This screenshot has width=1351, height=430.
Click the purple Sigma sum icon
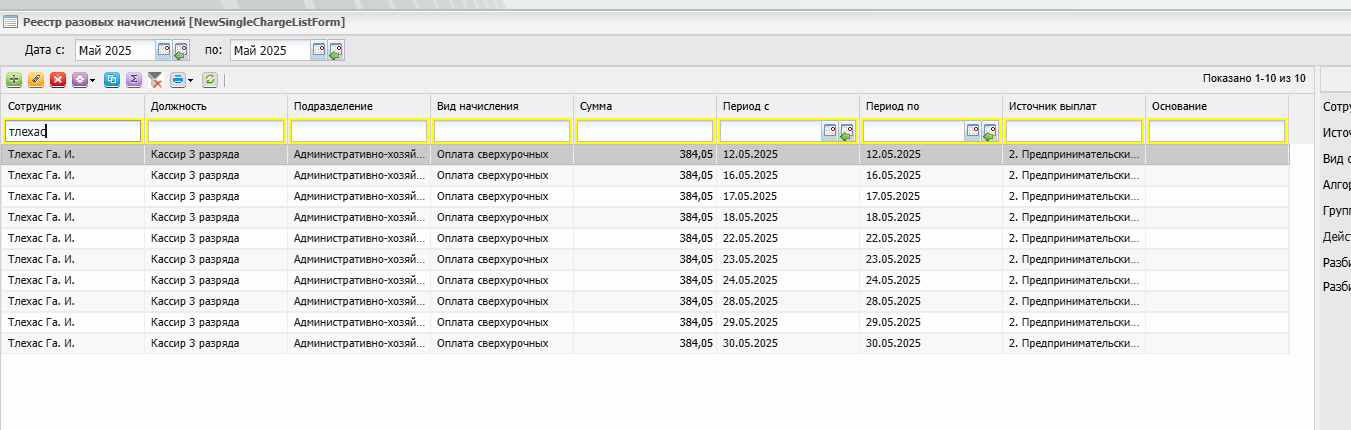pos(134,79)
